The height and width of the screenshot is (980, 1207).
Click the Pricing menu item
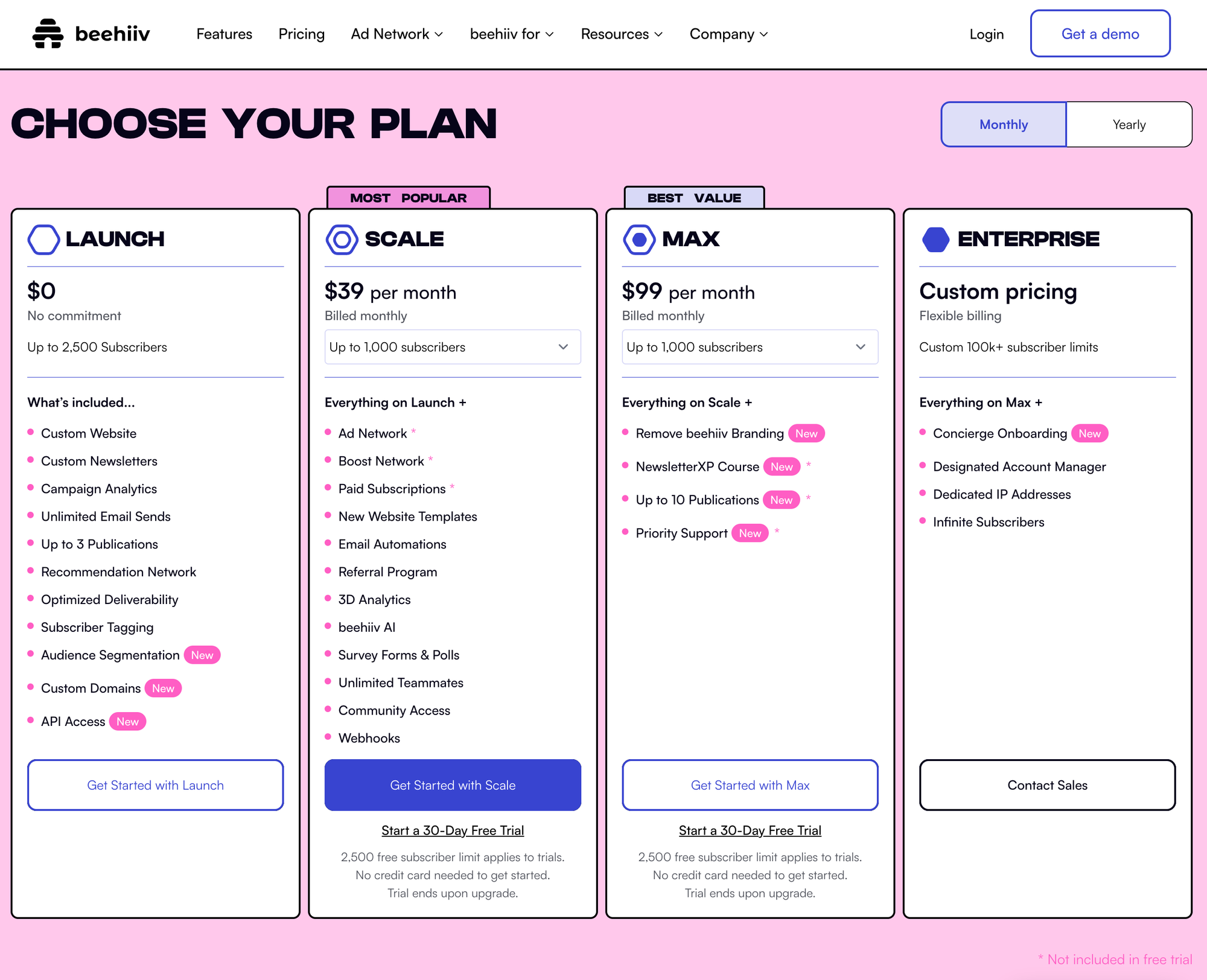click(x=301, y=33)
